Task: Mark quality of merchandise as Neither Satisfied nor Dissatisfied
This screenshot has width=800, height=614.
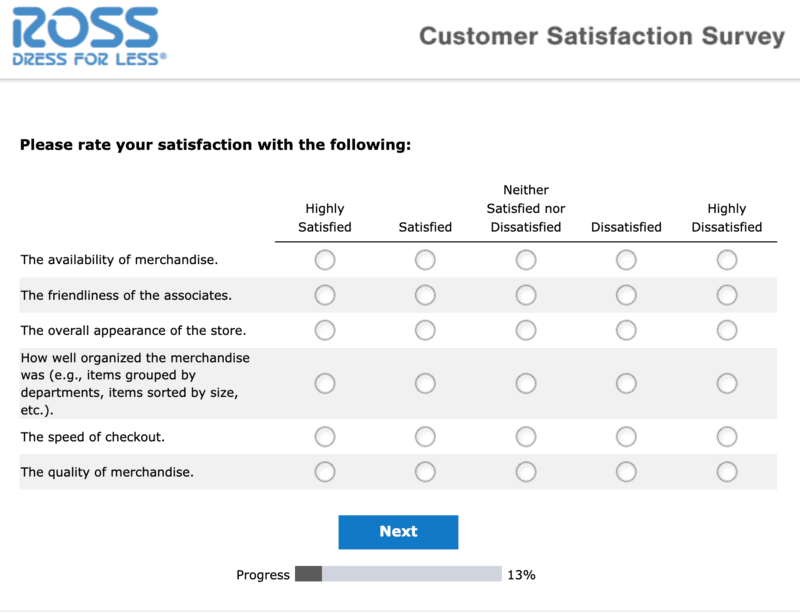Action: (x=526, y=471)
